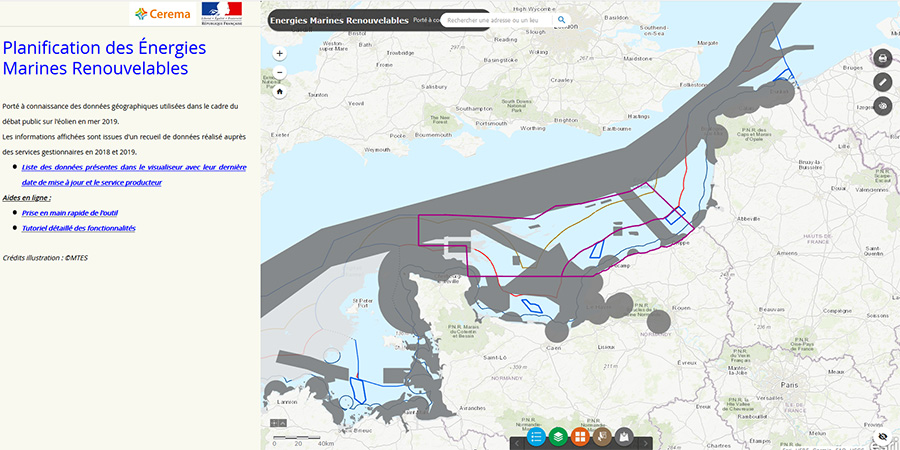Zoom out of the map
This screenshot has height=450, width=900.
tap(279, 72)
